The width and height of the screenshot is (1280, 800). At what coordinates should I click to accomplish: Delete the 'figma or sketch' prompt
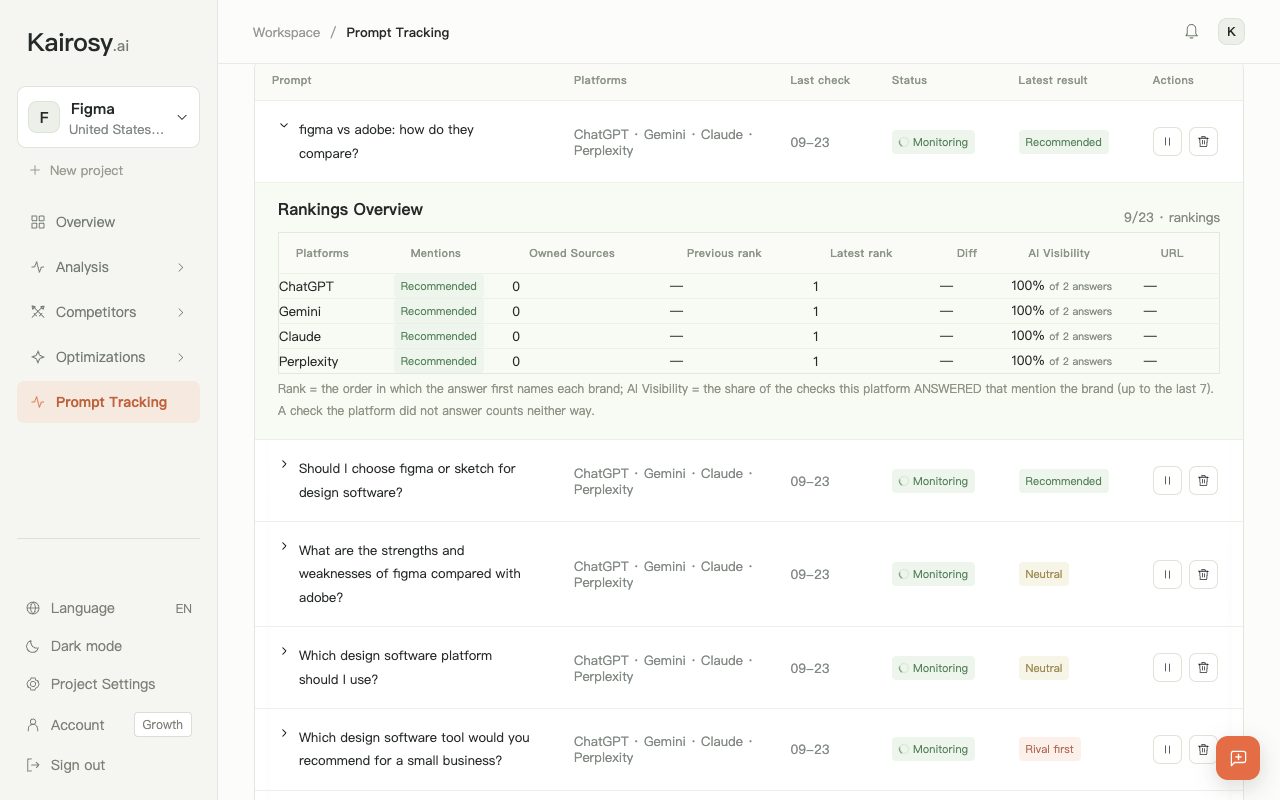pyautogui.click(x=1203, y=481)
